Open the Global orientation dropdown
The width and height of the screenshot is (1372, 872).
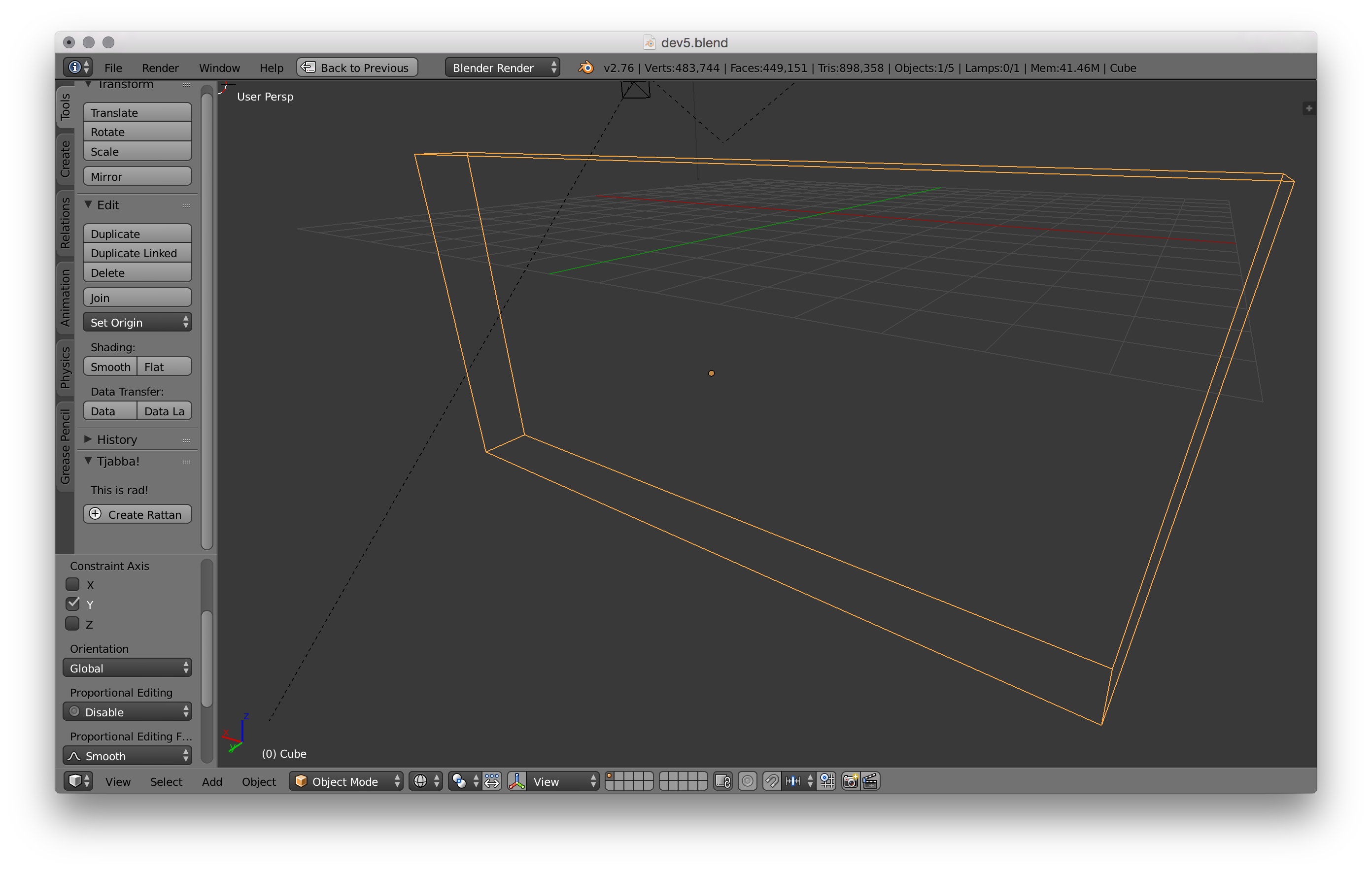[x=127, y=668]
